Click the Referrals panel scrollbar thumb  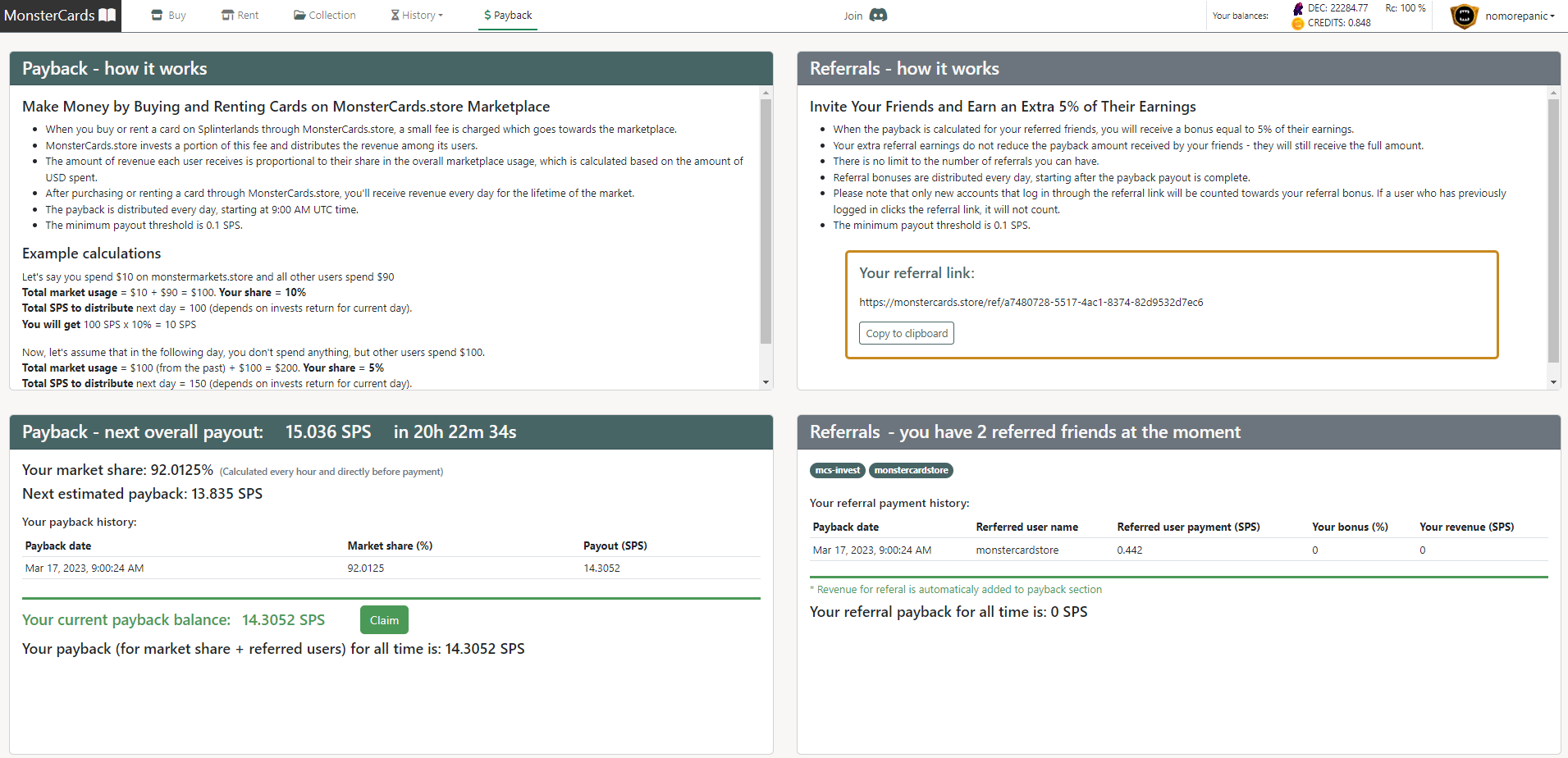coord(1553,231)
